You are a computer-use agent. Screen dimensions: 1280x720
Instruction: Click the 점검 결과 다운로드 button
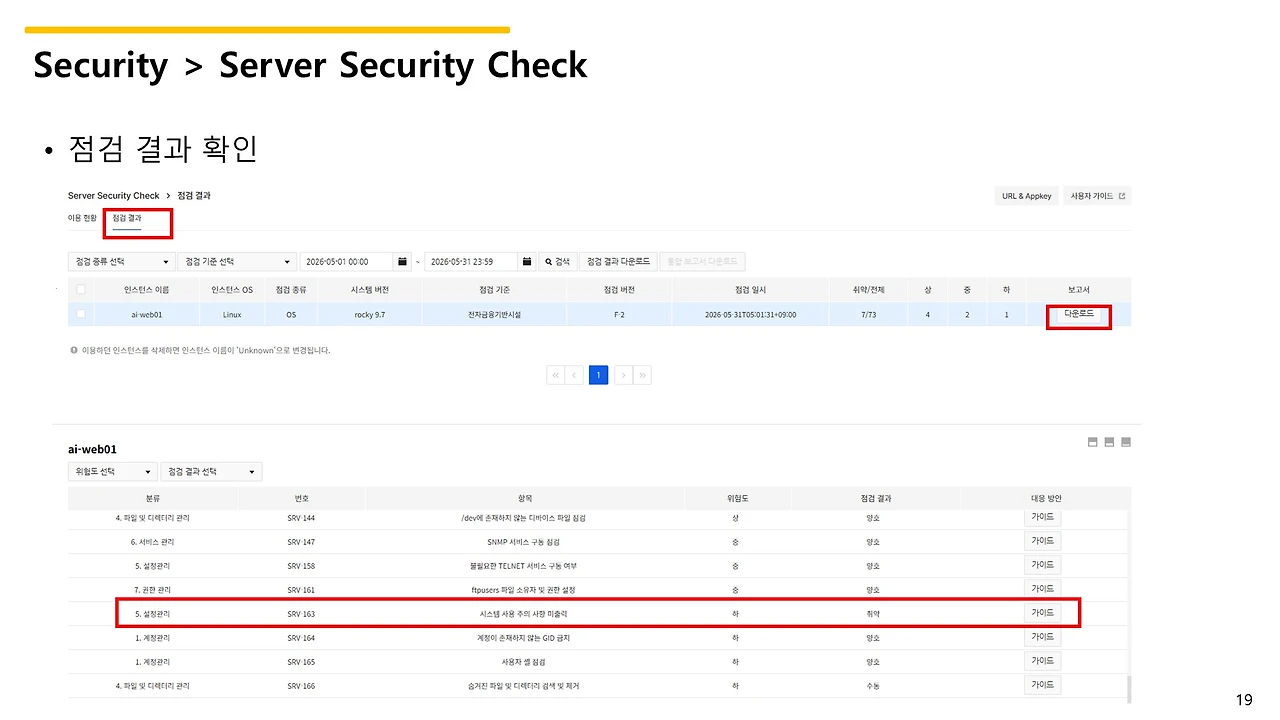tap(618, 261)
